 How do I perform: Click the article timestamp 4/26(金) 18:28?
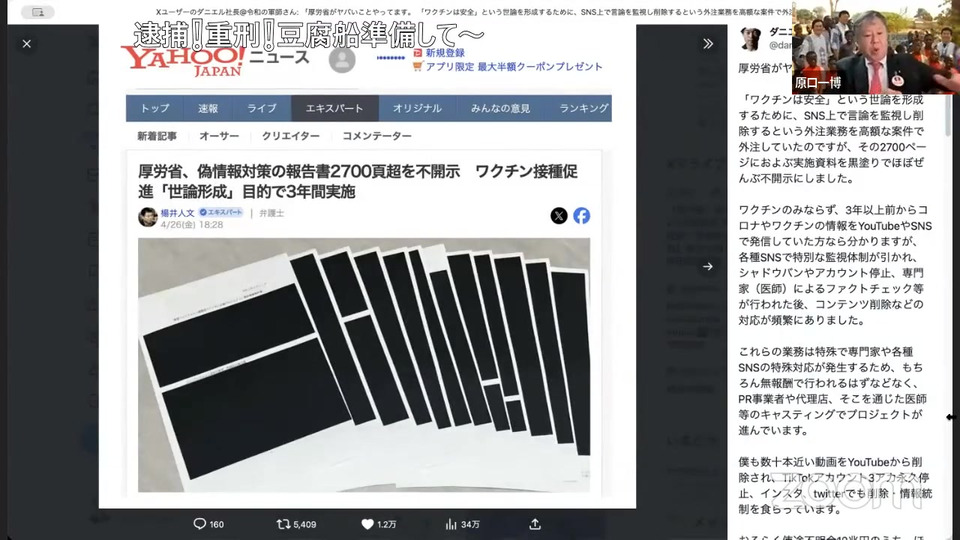(x=192, y=225)
